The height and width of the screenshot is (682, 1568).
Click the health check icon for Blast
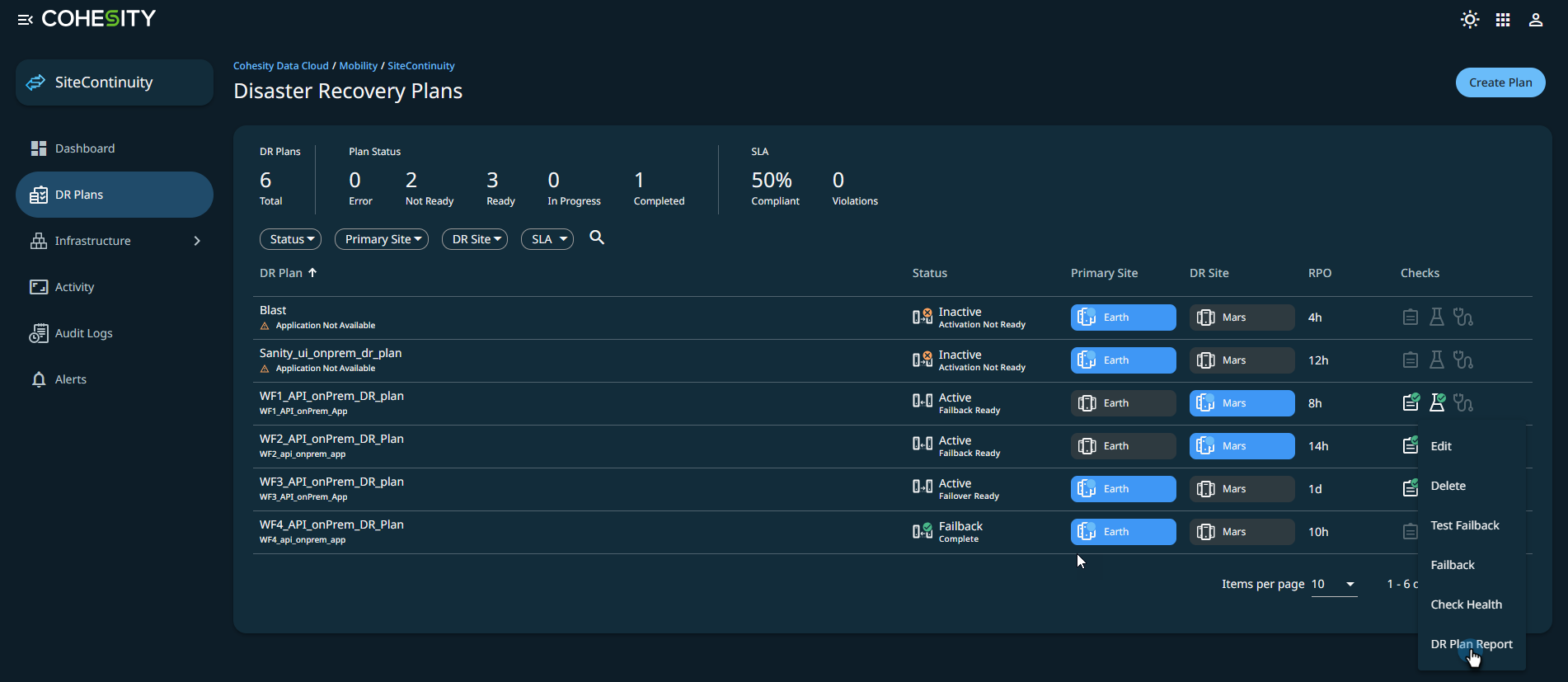pos(1462,317)
